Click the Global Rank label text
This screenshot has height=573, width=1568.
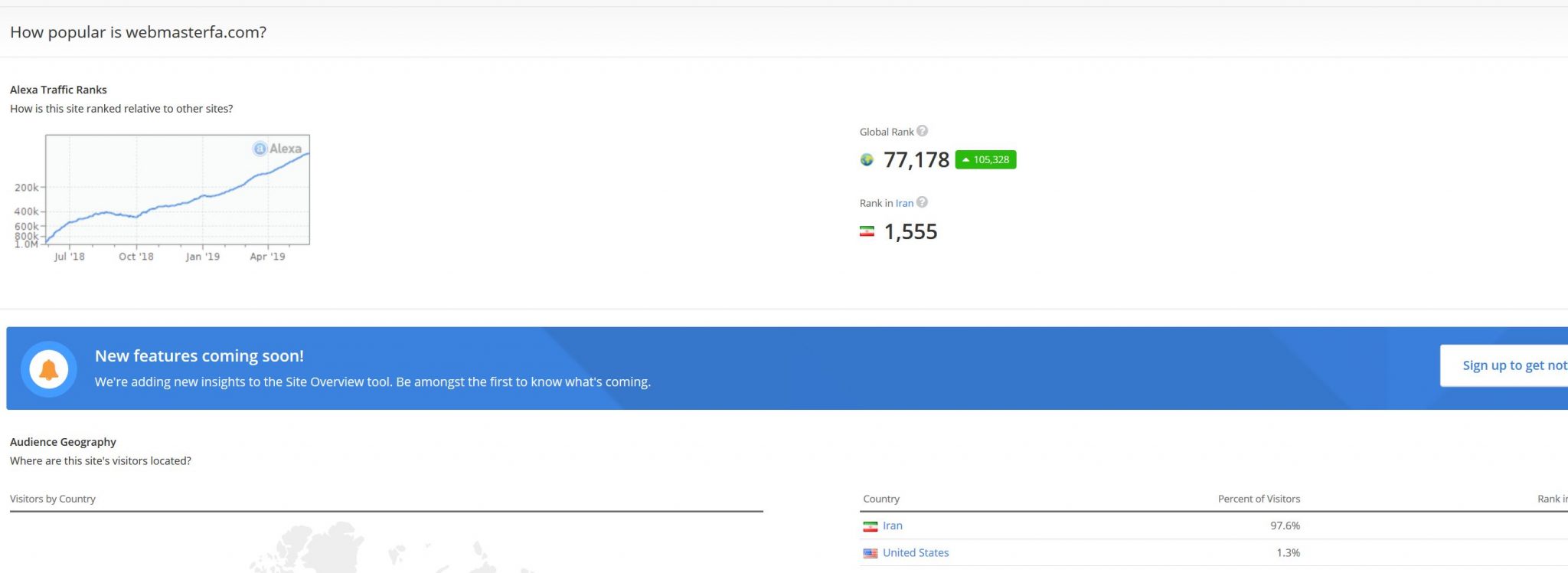887,132
